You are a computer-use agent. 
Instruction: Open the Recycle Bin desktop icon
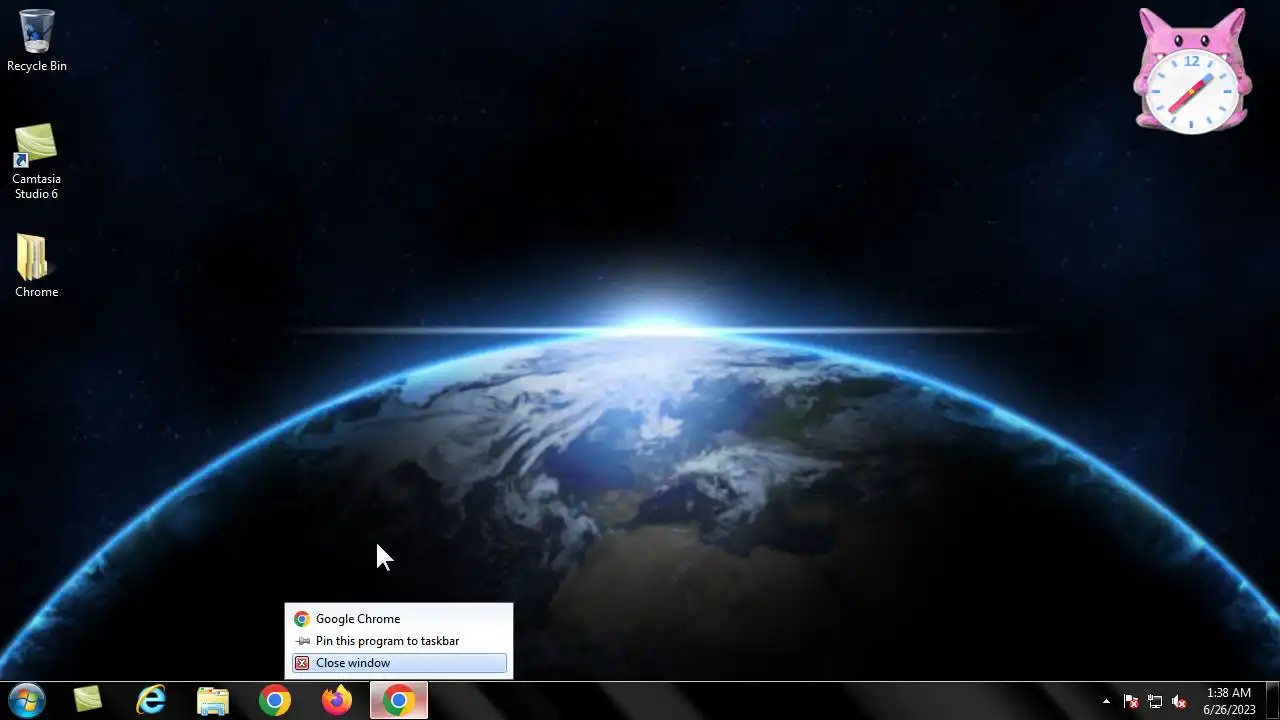pos(37,40)
